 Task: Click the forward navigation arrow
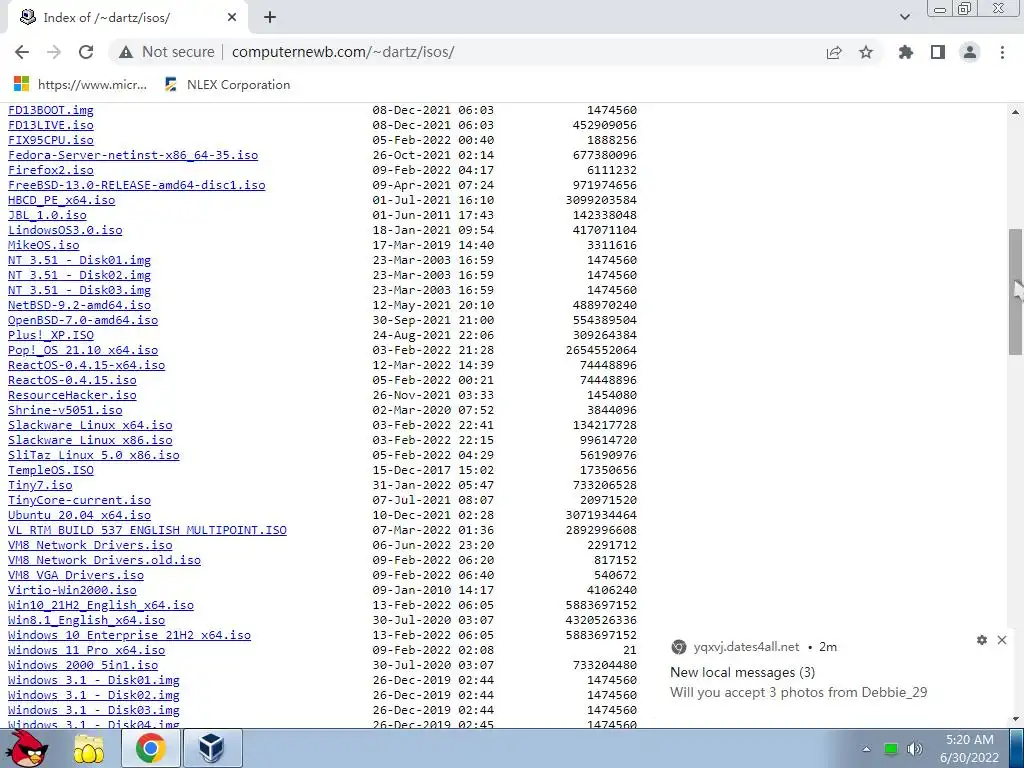[54, 52]
